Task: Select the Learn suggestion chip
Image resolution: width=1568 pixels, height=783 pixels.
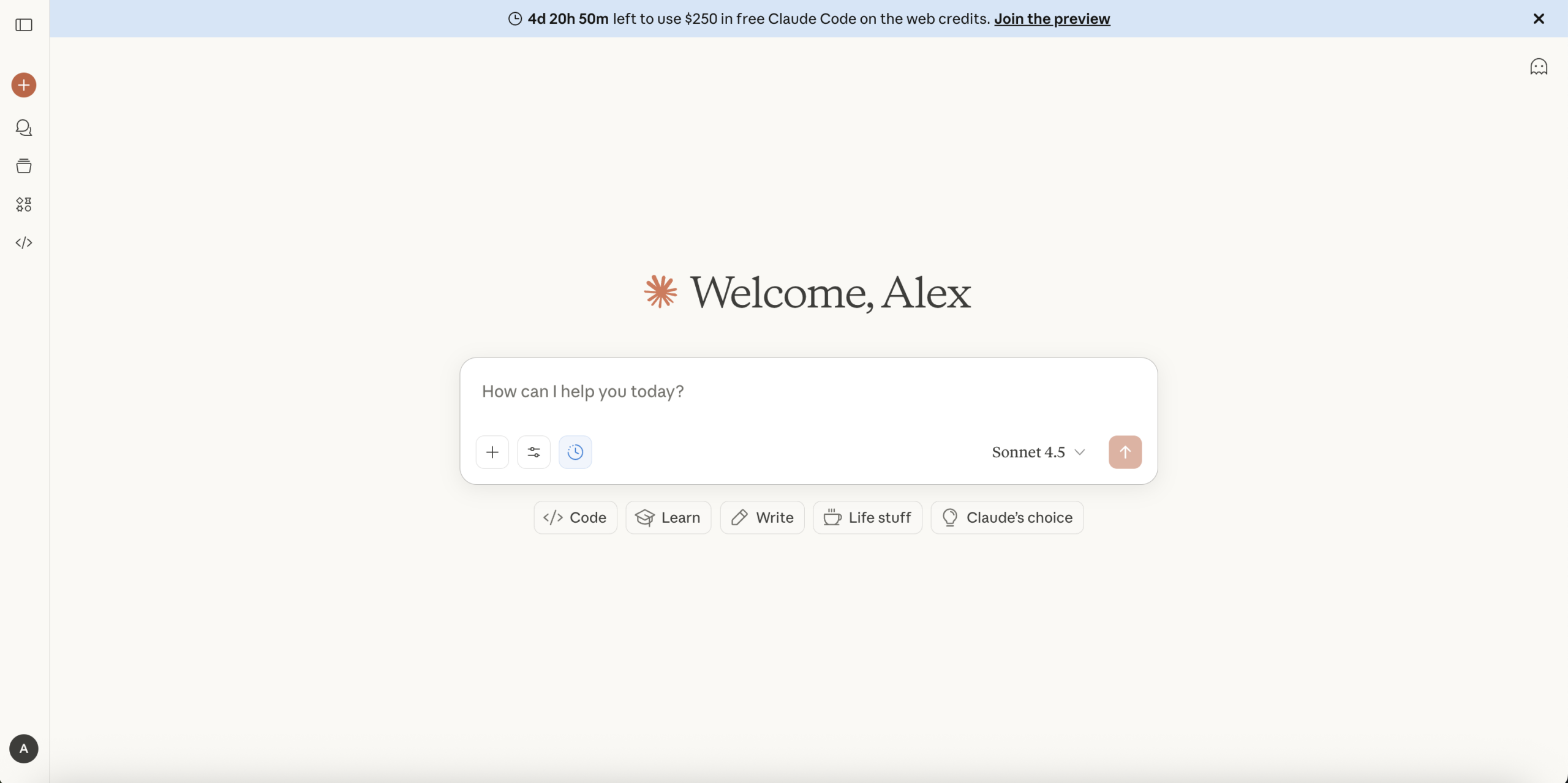Action: click(668, 518)
